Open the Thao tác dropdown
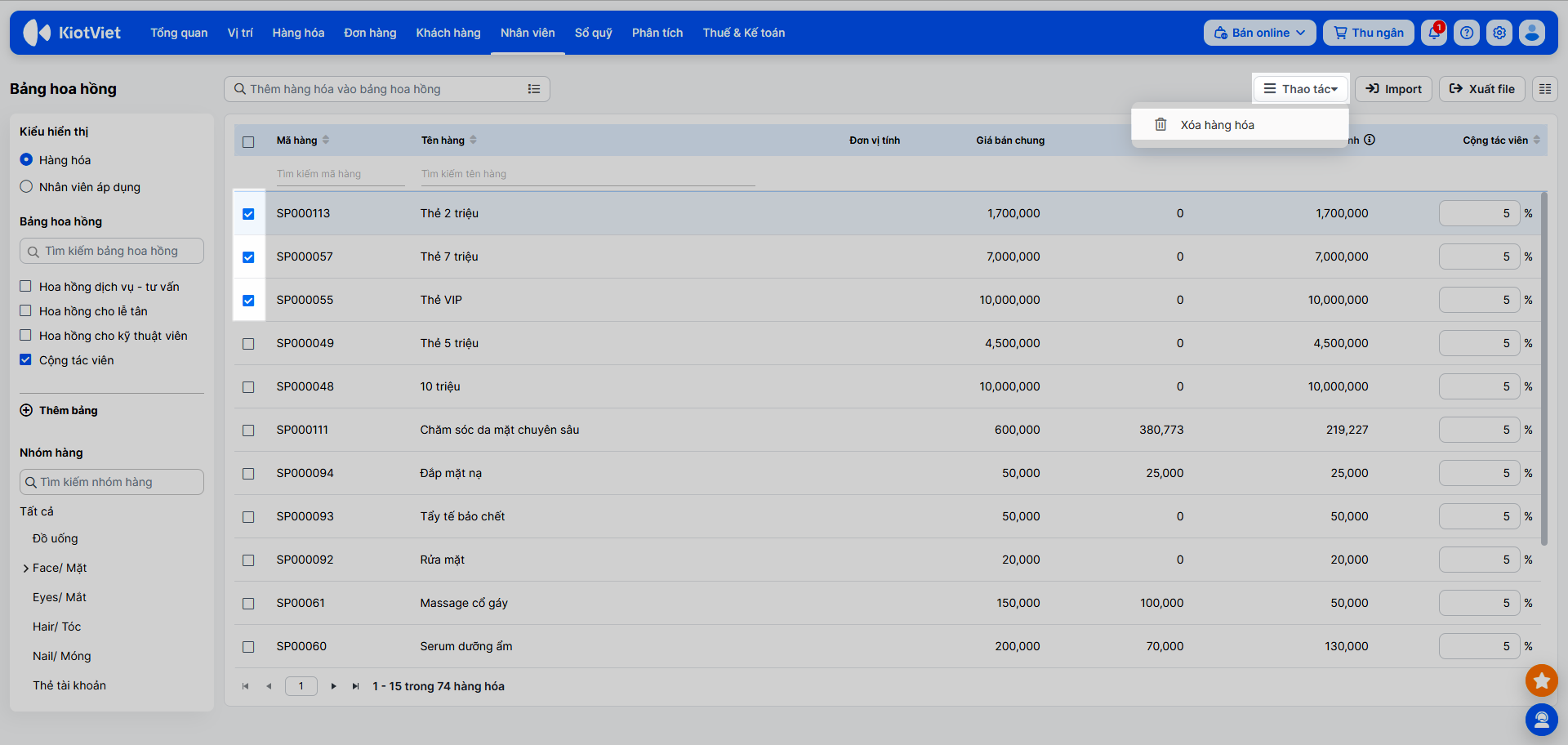Screen dimensions: 1568x745 [x=1301, y=89]
